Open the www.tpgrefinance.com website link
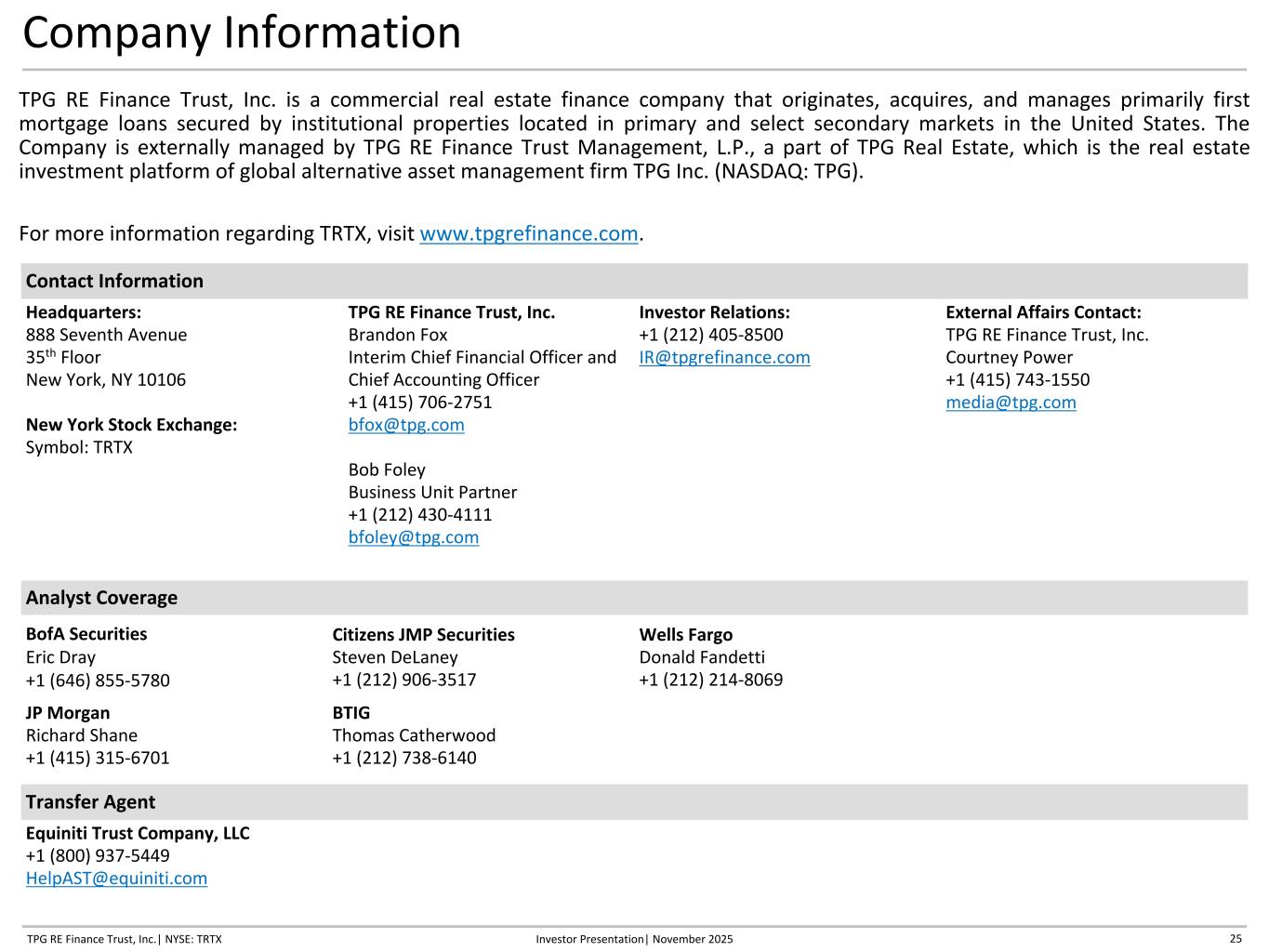Viewport: 1269px width, 952px height. [x=529, y=233]
